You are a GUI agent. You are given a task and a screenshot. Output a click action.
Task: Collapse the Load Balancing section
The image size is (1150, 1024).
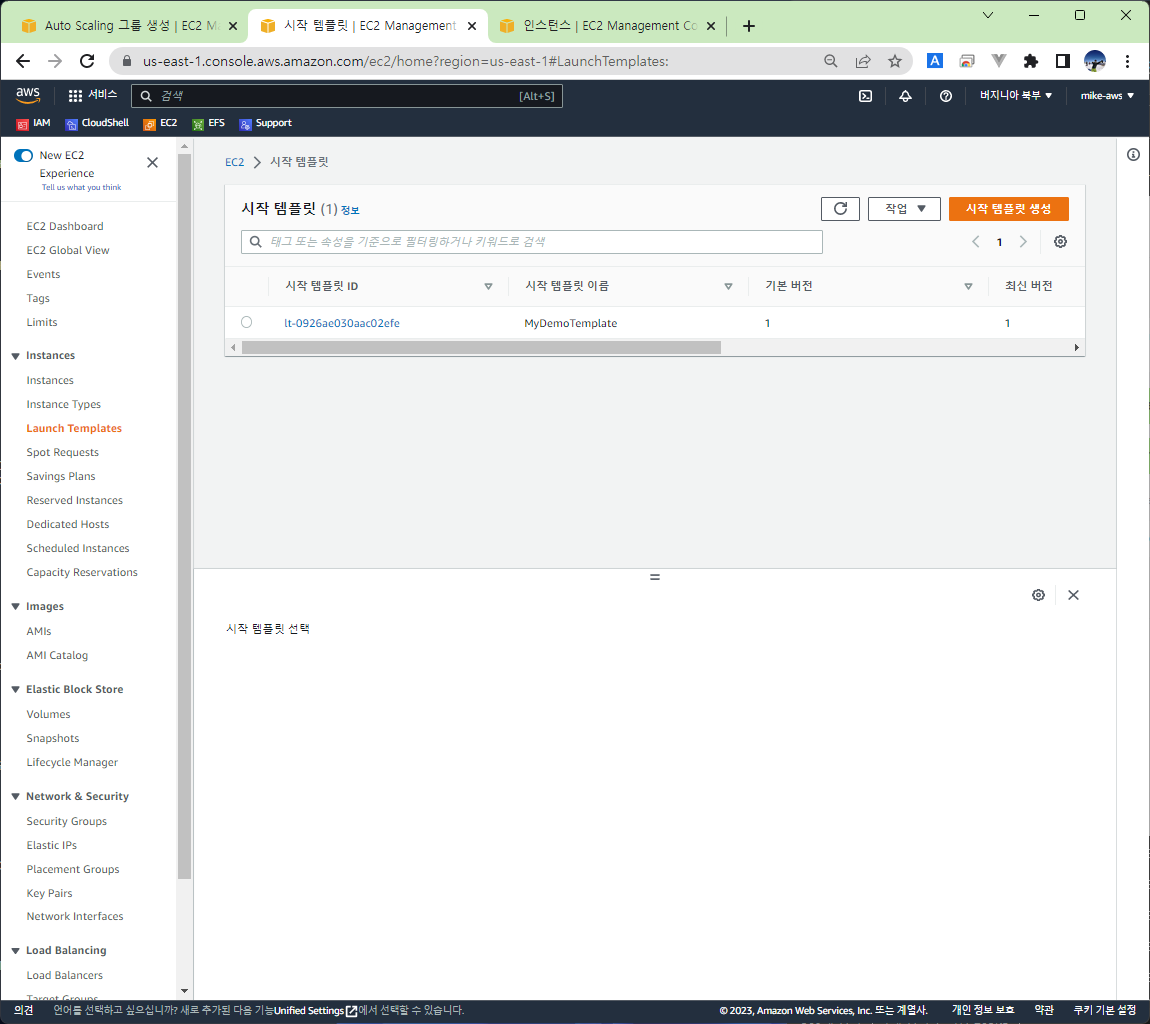(15, 951)
